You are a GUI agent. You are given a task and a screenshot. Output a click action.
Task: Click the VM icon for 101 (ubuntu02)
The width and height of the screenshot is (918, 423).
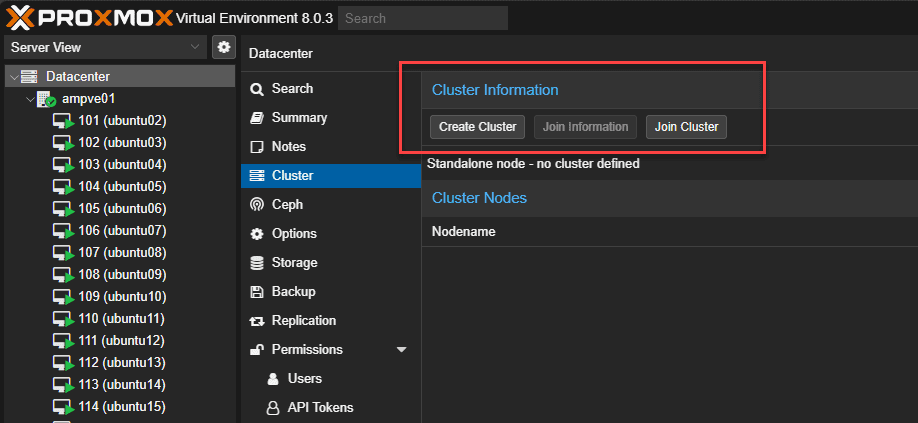pyautogui.click(x=63, y=122)
